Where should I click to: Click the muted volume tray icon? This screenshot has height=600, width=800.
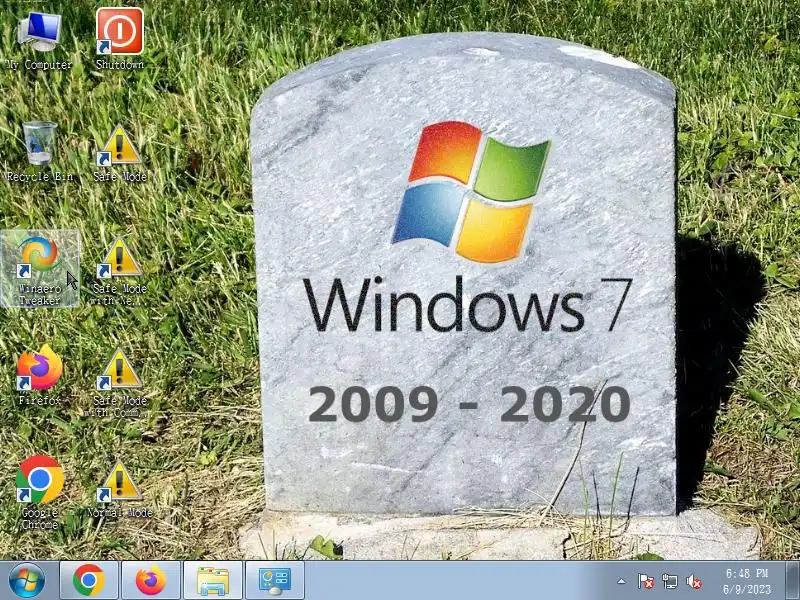694,581
